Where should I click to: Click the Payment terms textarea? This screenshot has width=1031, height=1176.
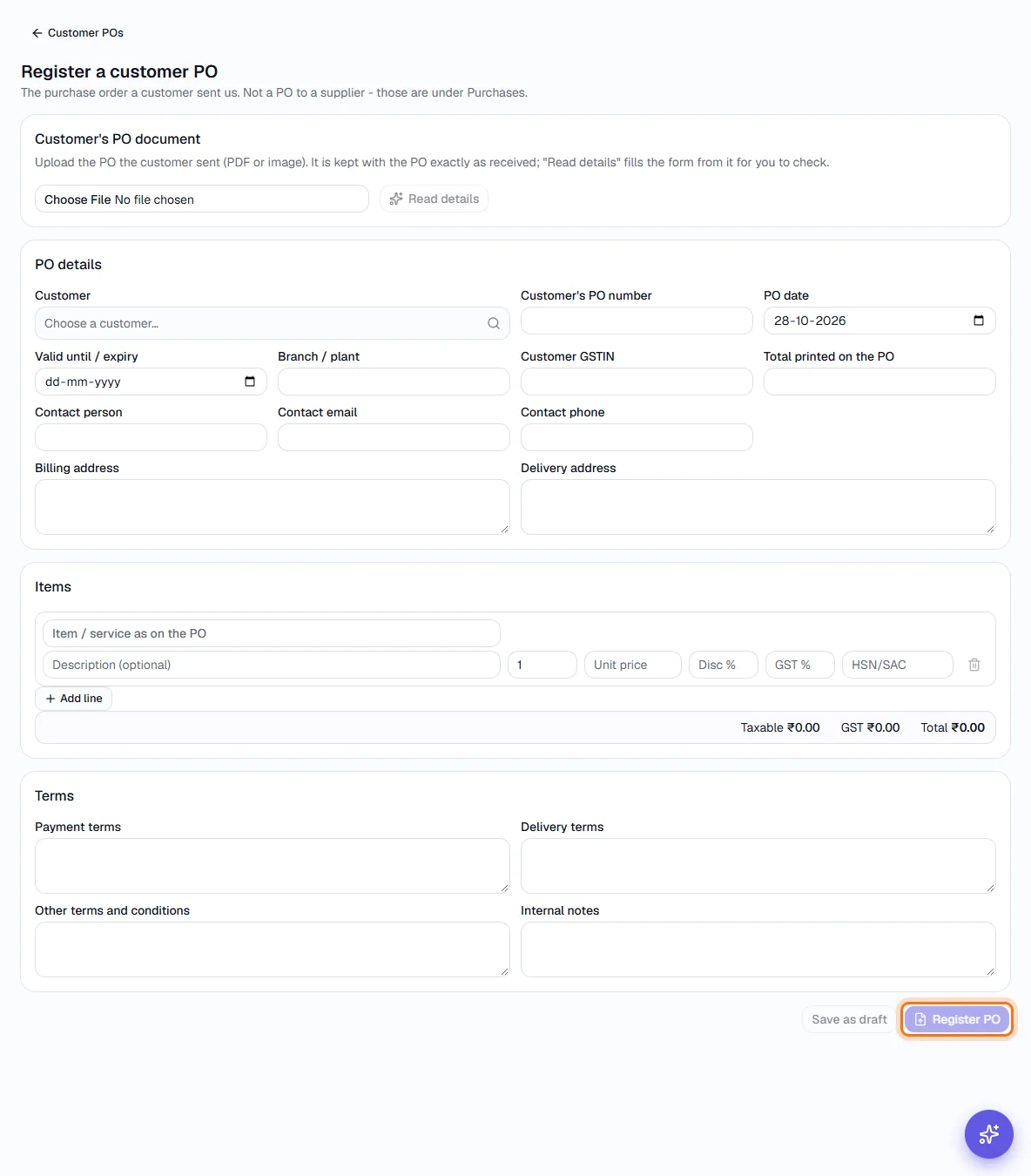(x=272, y=866)
